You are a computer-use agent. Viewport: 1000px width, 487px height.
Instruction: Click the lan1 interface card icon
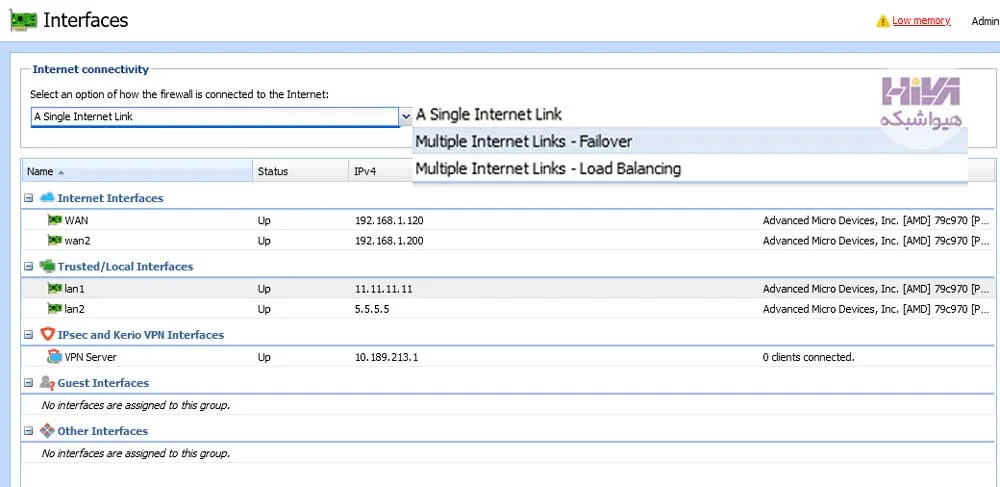click(x=55, y=289)
